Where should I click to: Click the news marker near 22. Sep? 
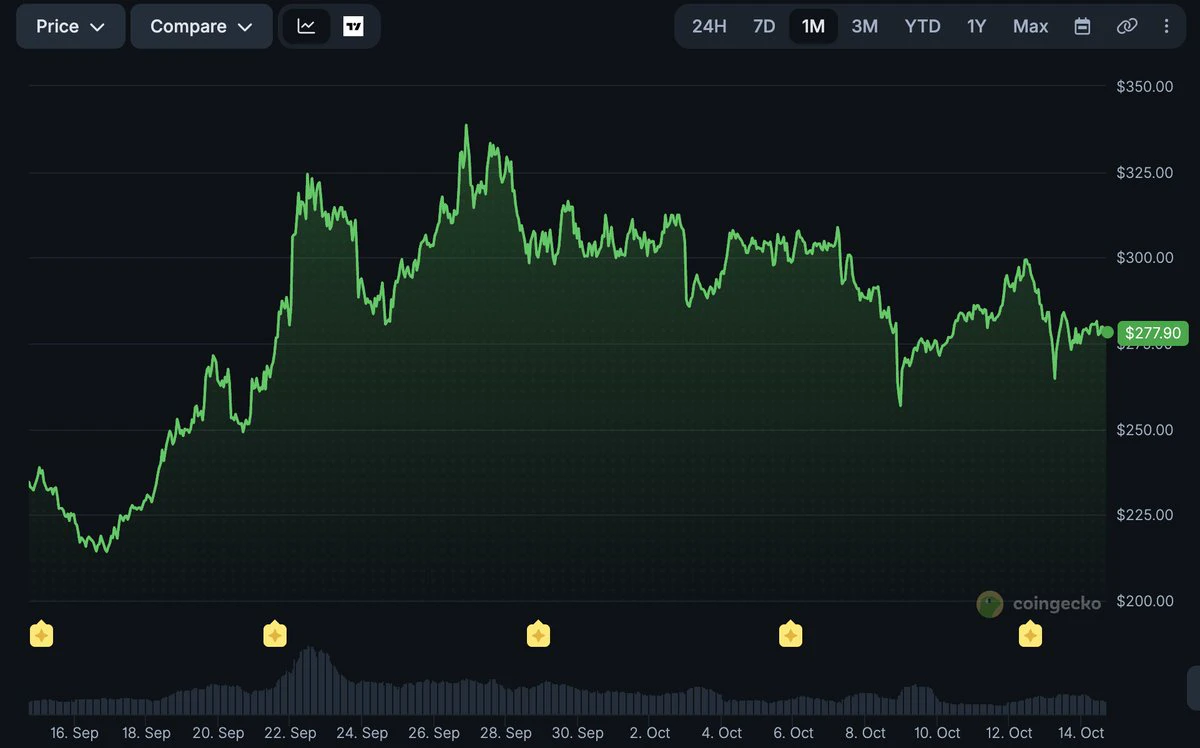click(x=274, y=634)
